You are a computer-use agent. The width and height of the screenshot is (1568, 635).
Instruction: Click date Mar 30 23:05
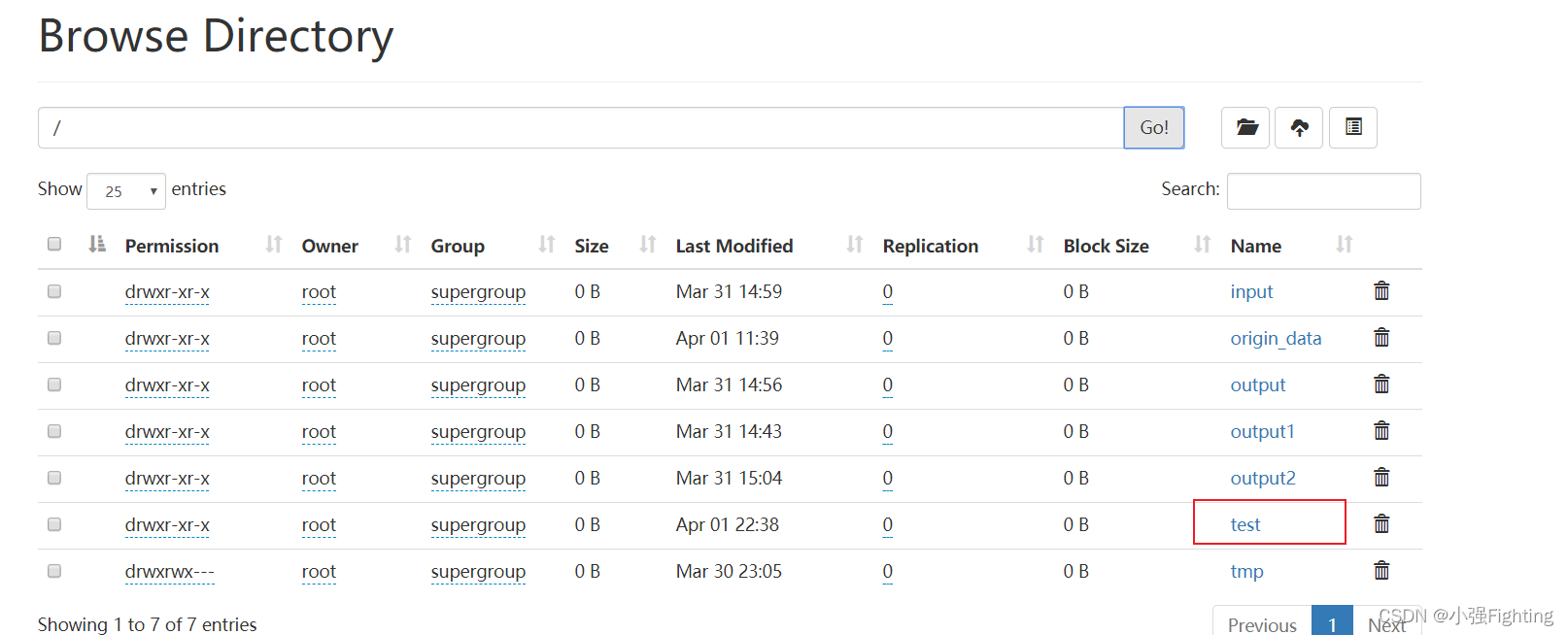pos(729,571)
